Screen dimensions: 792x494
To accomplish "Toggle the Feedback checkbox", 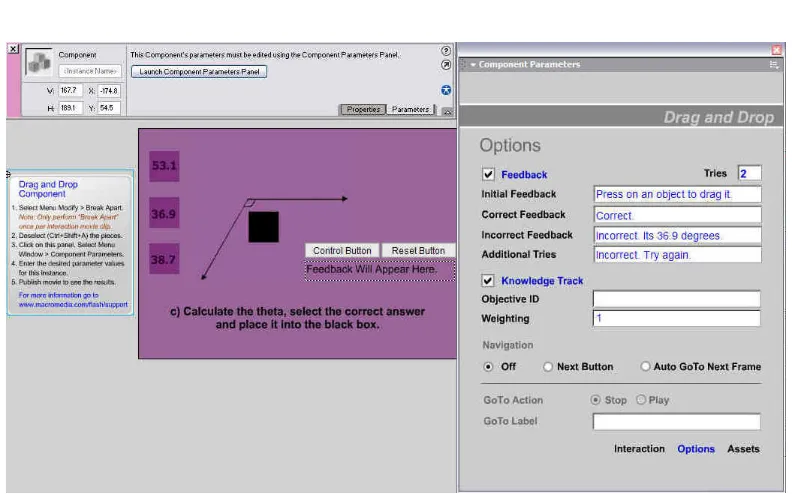I will click(x=488, y=174).
